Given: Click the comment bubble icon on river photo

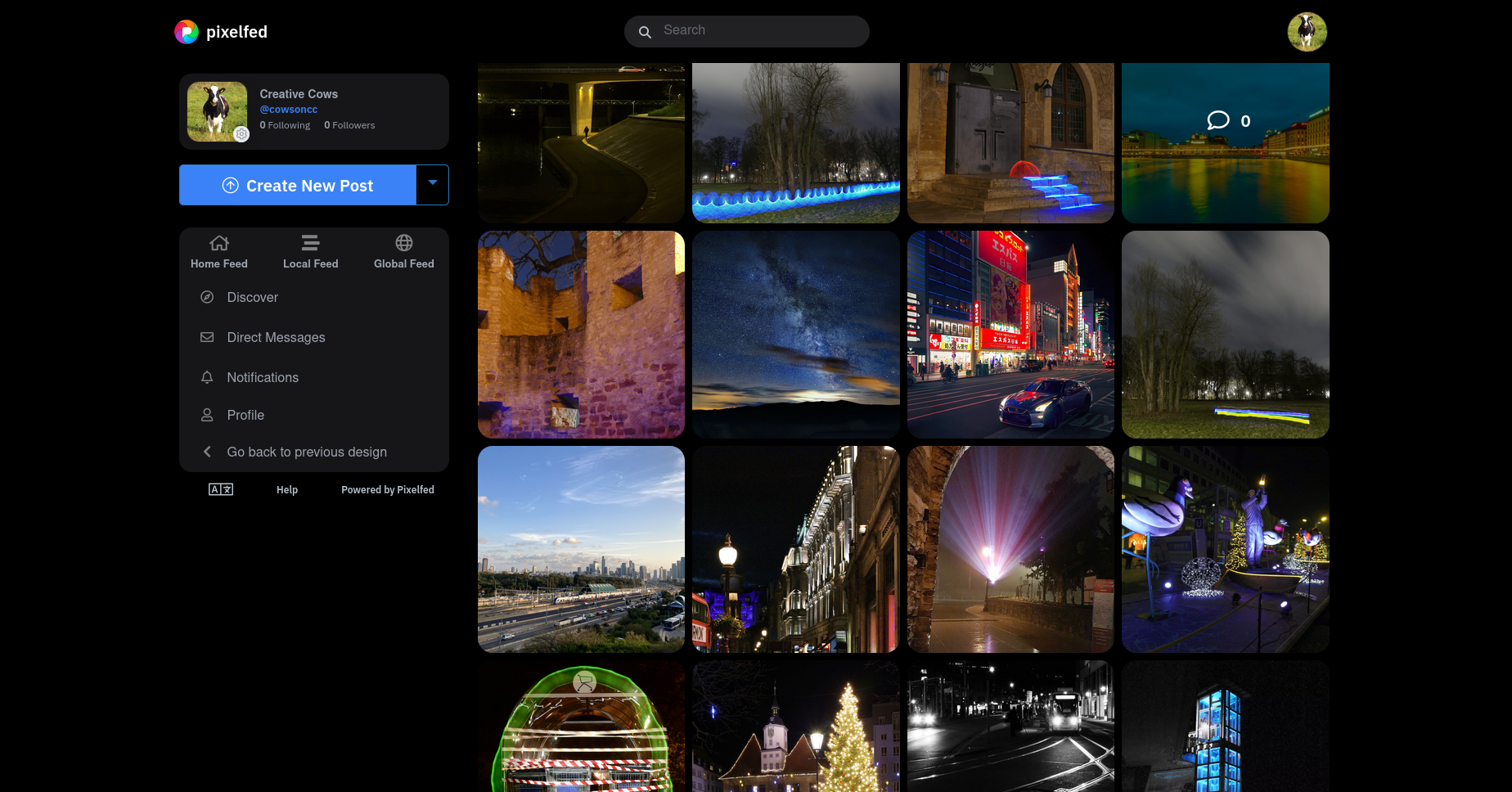Looking at the screenshot, I should pos(1218,120).
